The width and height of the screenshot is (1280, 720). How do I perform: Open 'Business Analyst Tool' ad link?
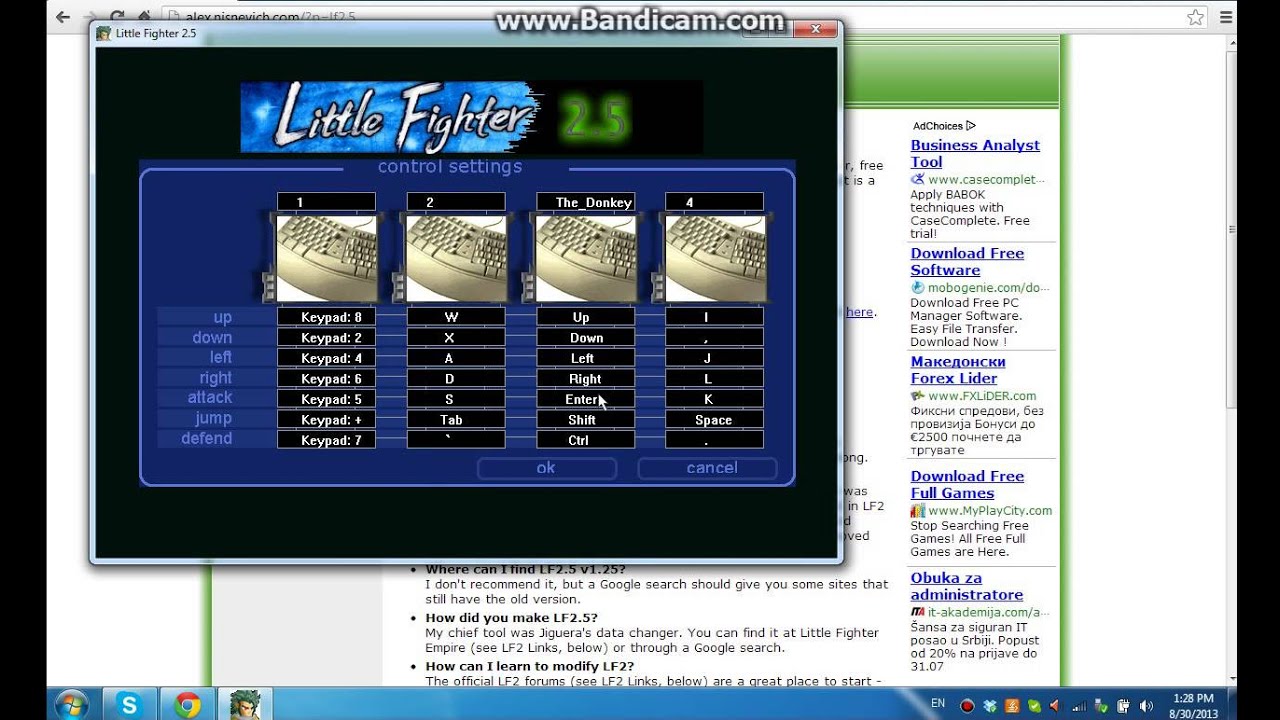(975, 153)
